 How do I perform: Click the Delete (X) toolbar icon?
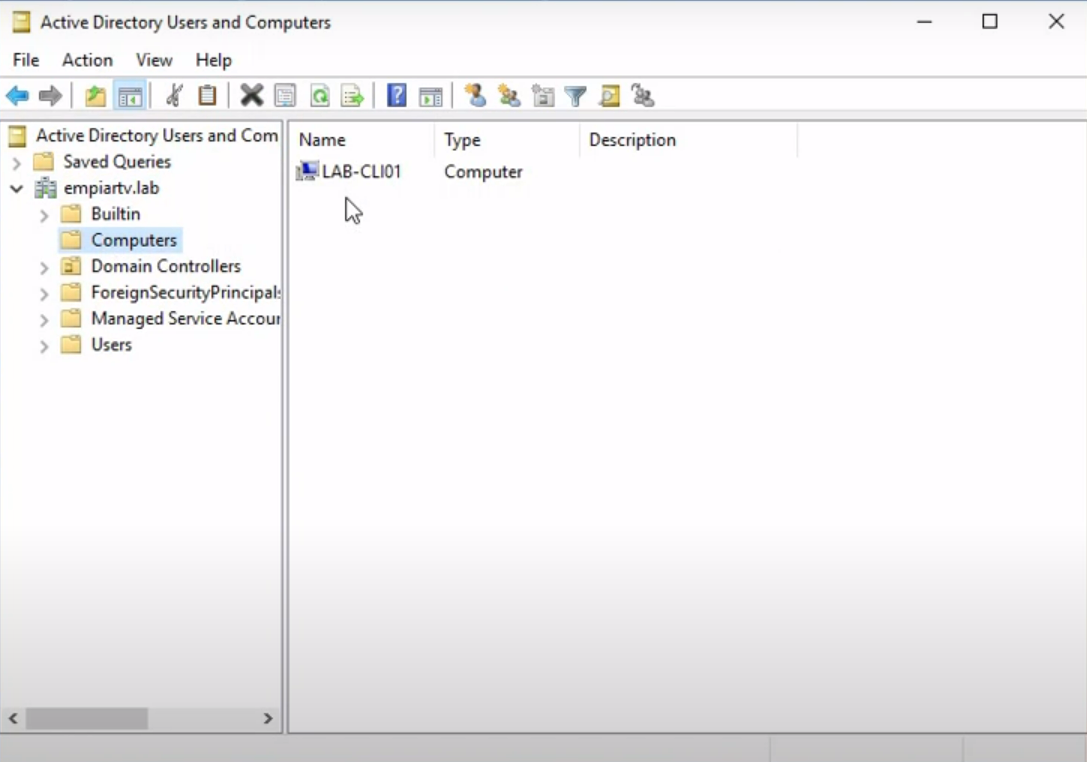251,95
